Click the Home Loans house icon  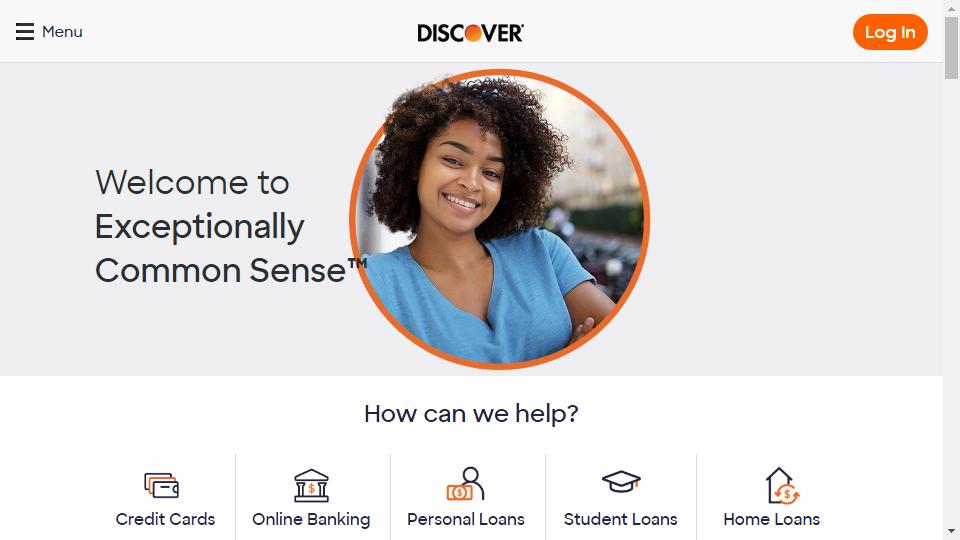pos(782,486)
